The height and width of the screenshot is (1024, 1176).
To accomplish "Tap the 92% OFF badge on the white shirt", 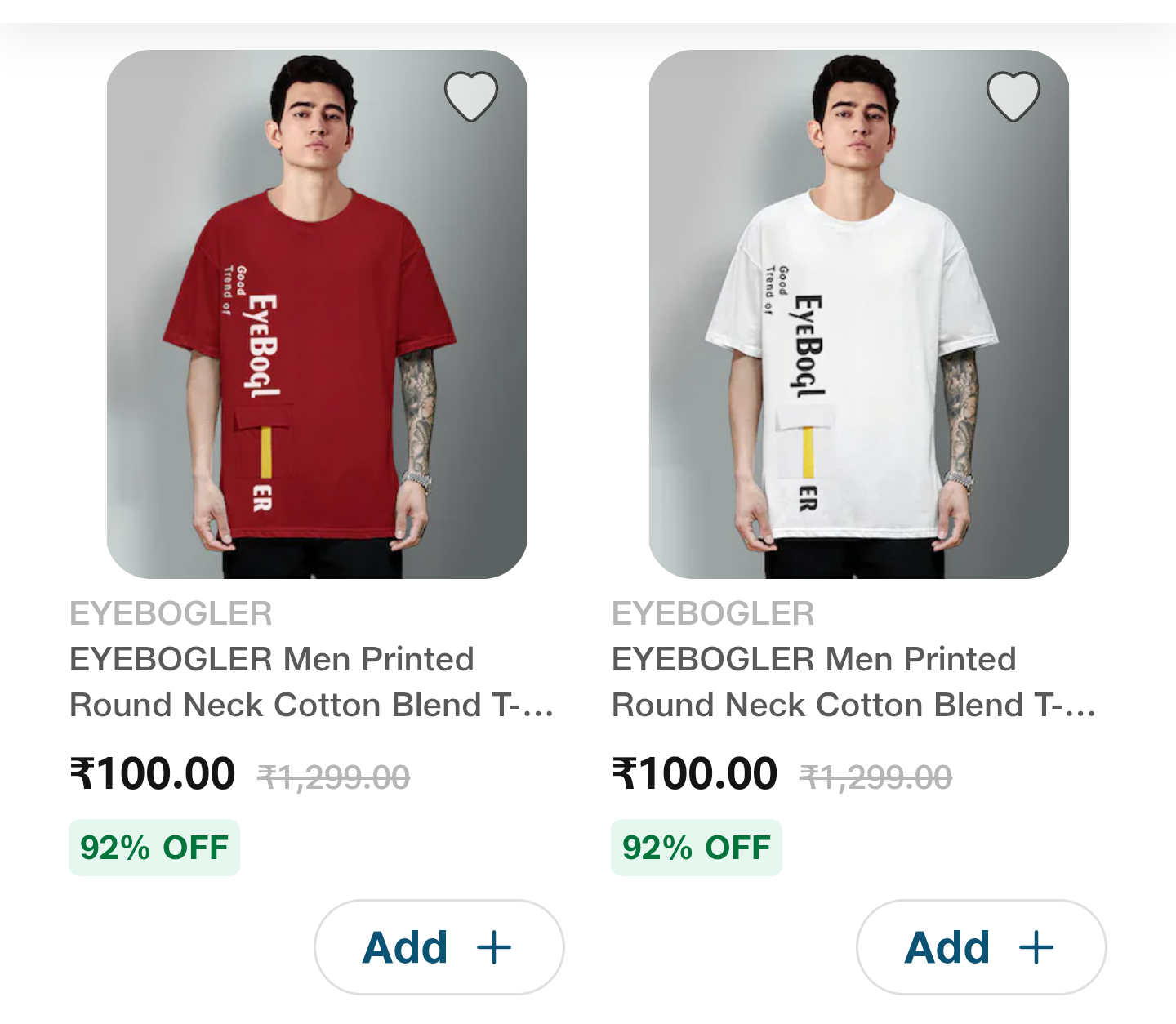I will (x=697, y=848).
